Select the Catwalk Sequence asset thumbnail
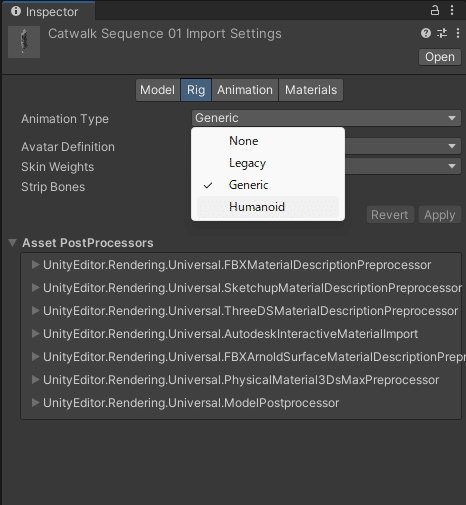 [x=24, y=42]
